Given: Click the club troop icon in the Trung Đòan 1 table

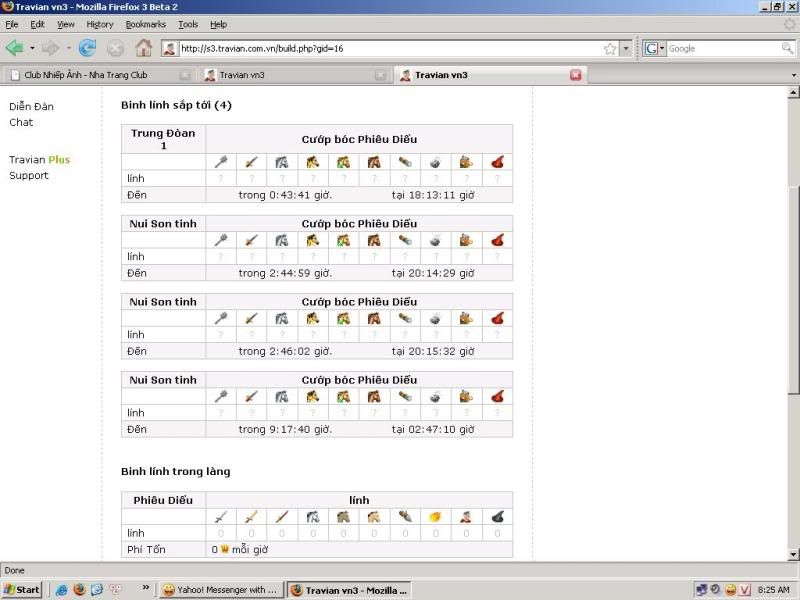Looking at the screenshot, I should (x=220, y=162).
